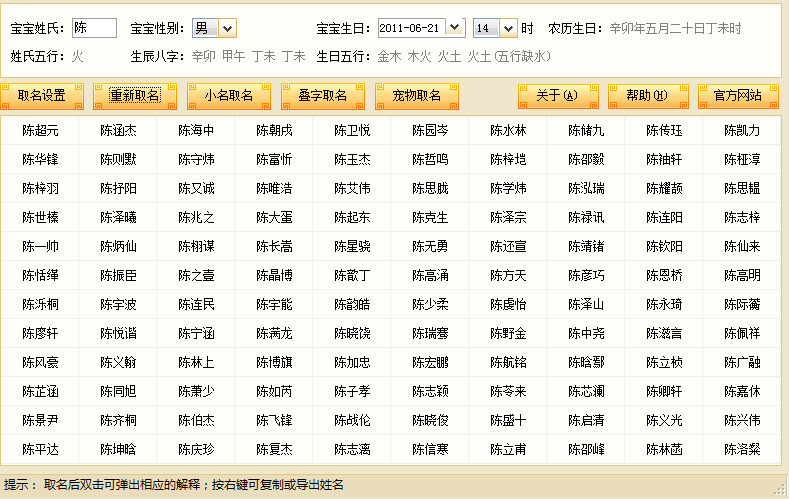Click the 宠物取名 button
789x499 pixels.
tap(417, 96)
